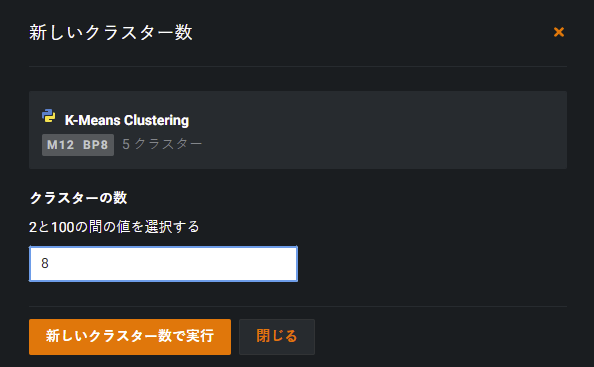The image size is (594, 367).
Task: Click the M12 model badge
Action: pyautogui.click(x=61, y=145)
